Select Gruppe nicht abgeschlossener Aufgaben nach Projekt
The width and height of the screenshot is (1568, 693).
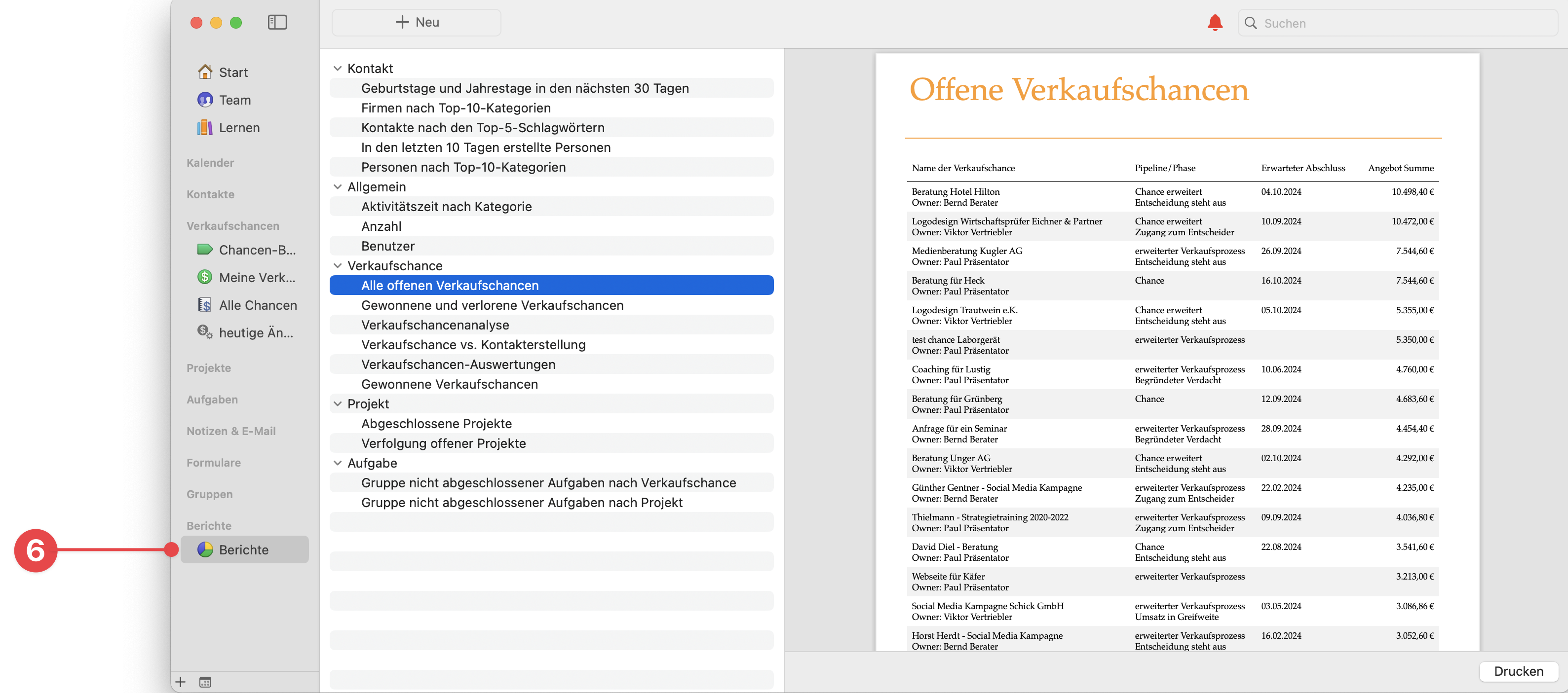551,503
